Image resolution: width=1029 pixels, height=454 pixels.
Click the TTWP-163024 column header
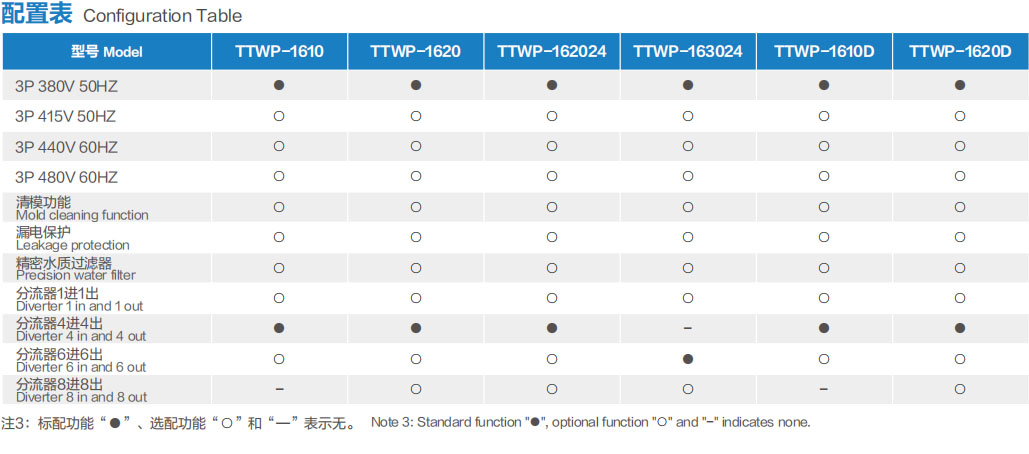688,51
